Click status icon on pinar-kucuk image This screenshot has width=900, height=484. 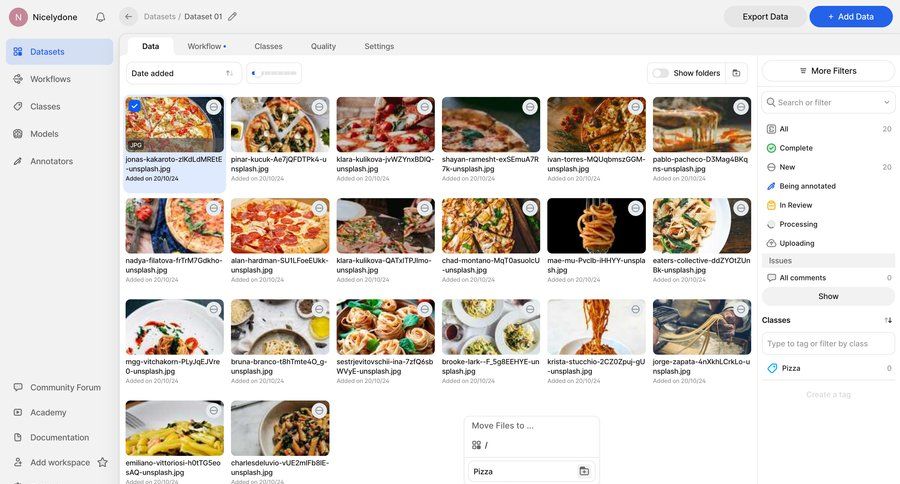click(x=319, y=107)
